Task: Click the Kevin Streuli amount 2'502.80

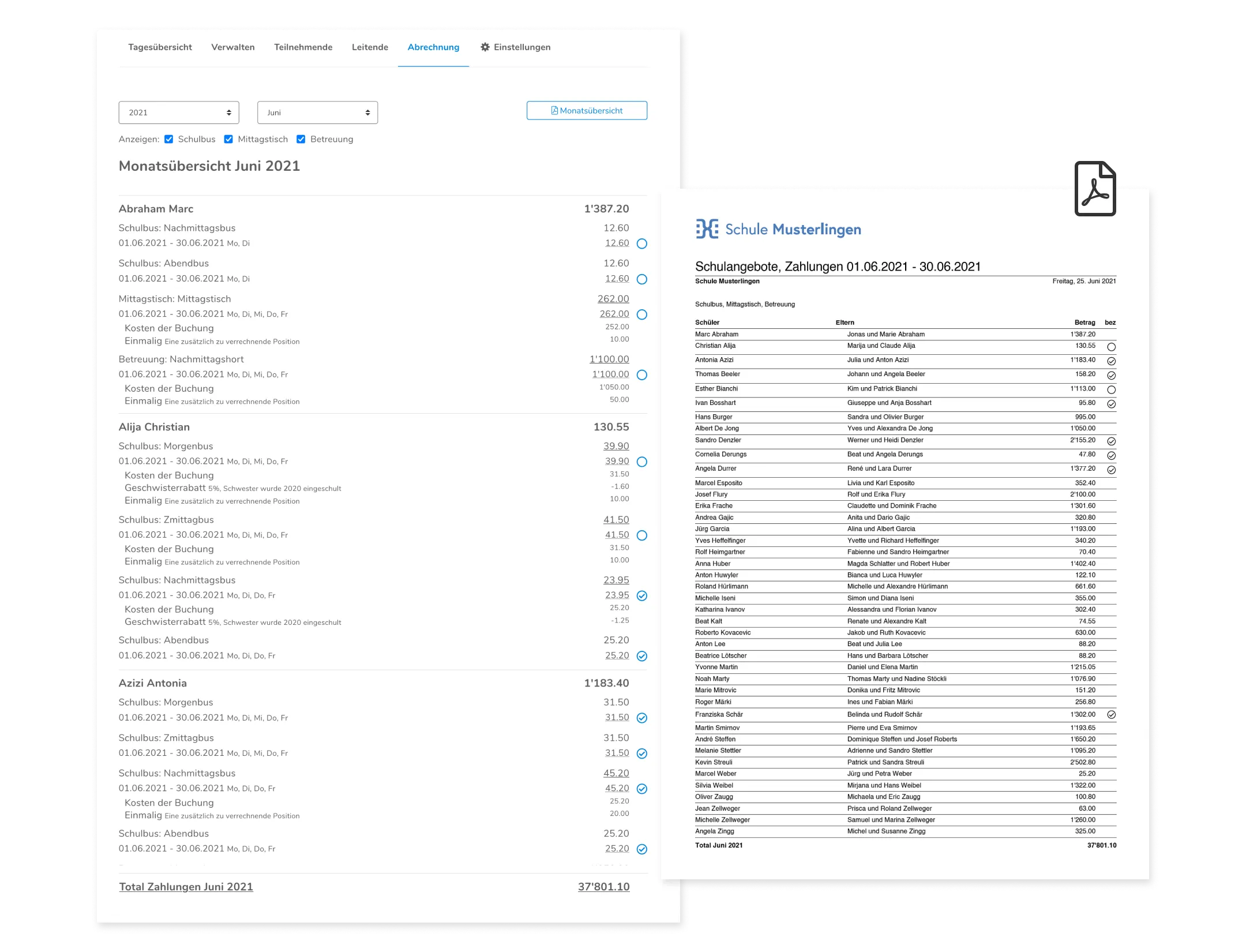Action: tap(1083, 762)
